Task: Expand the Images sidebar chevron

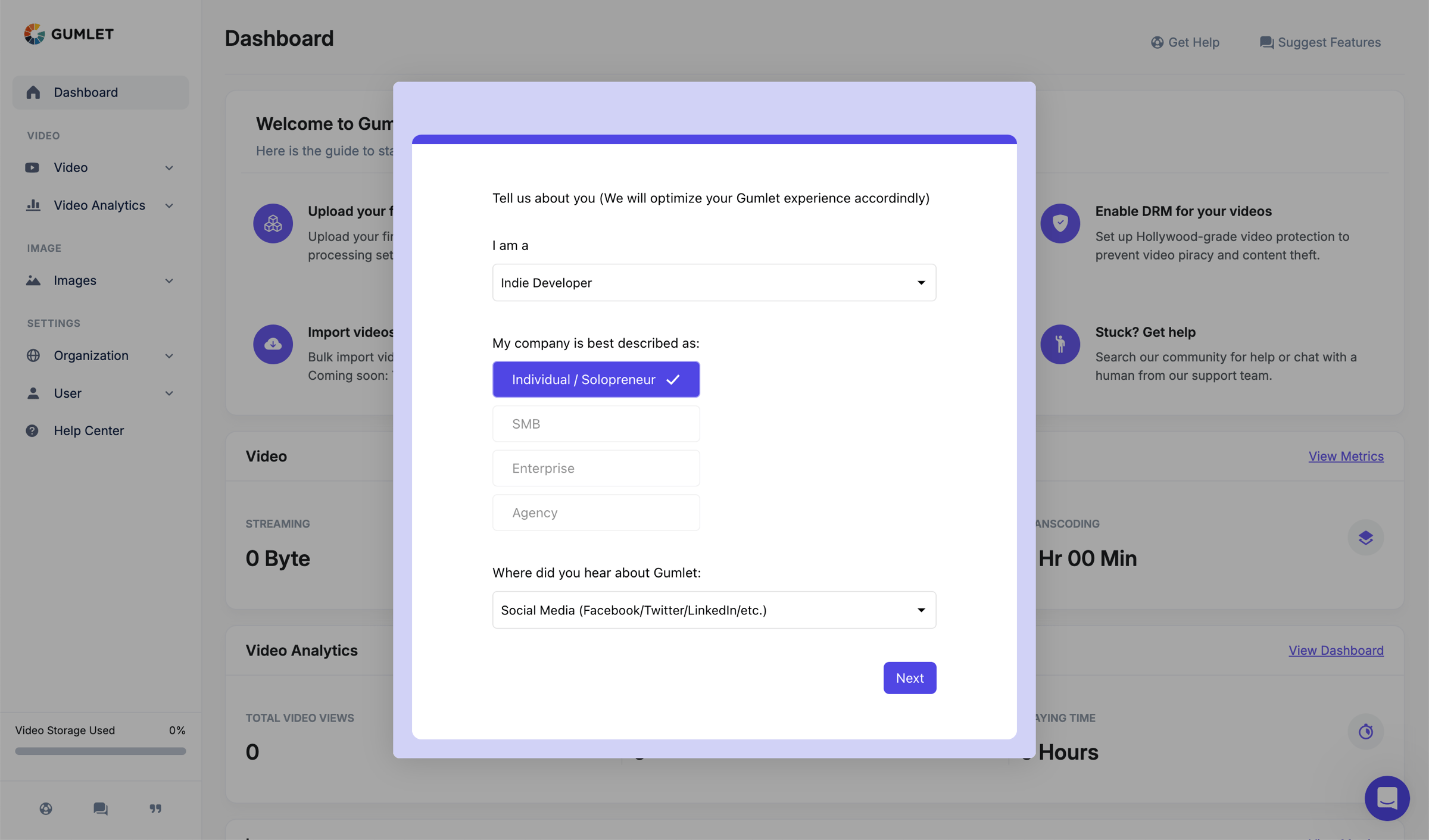Action: point(169,280)
